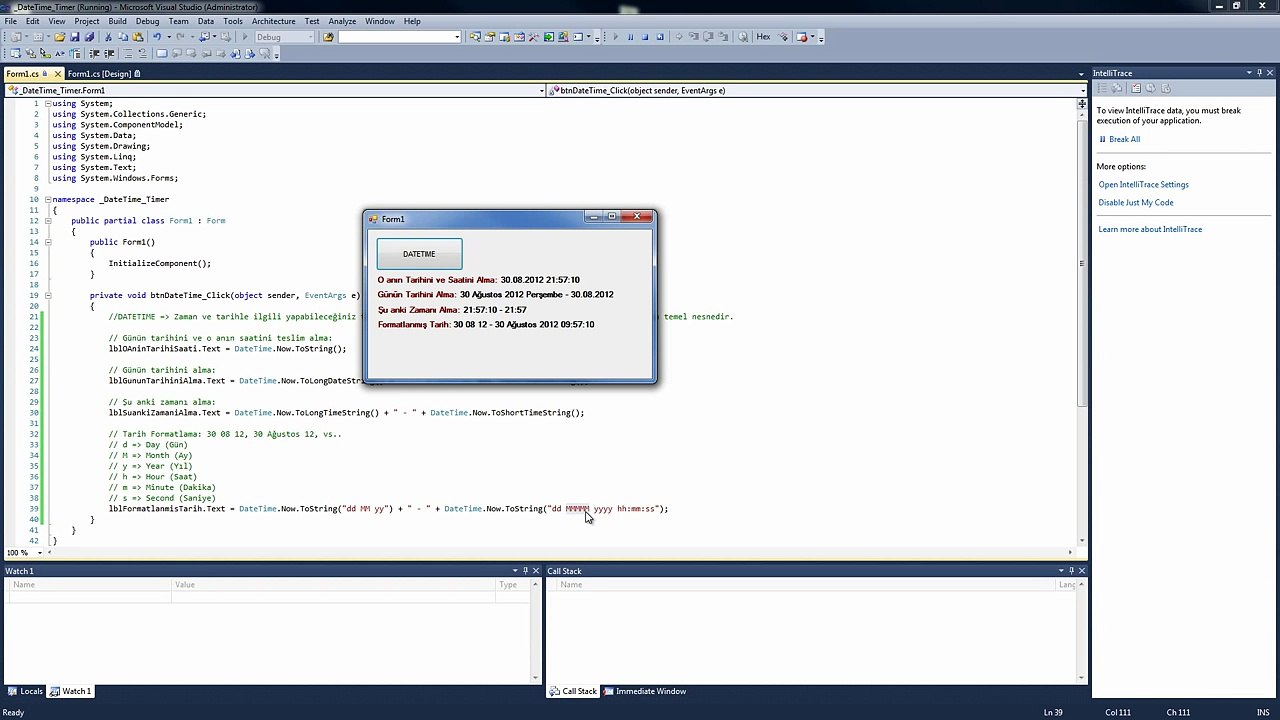Open IntelliTrace panel window position dropdown

point(1249,73)
